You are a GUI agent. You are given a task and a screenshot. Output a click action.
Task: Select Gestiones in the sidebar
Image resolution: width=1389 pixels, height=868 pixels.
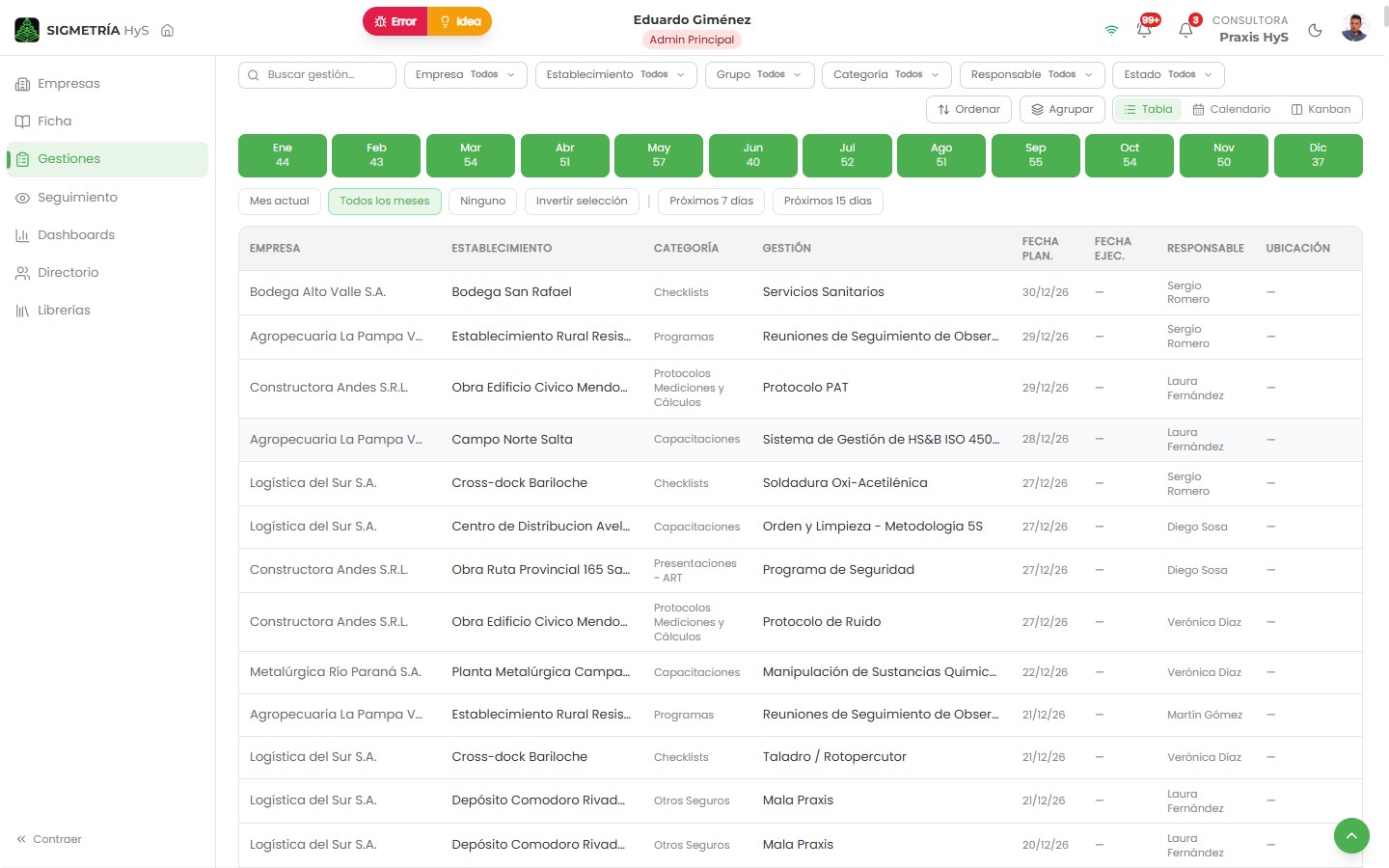click(107, 159)
